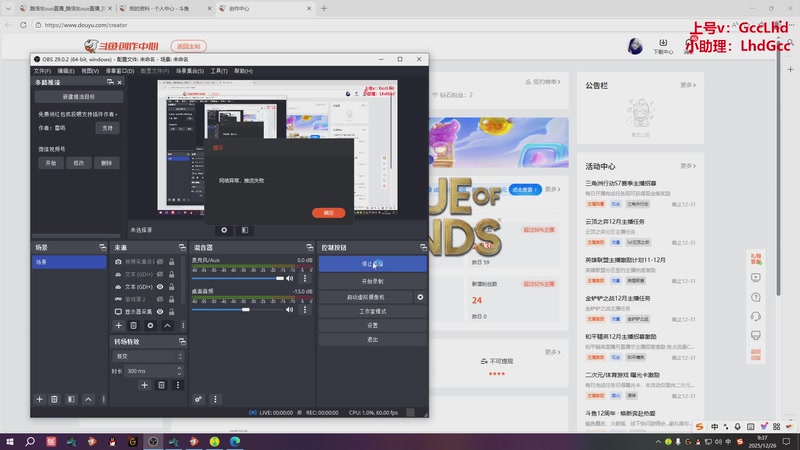Open 桌面音频 three-dot options menu

[x=305, y=310]
